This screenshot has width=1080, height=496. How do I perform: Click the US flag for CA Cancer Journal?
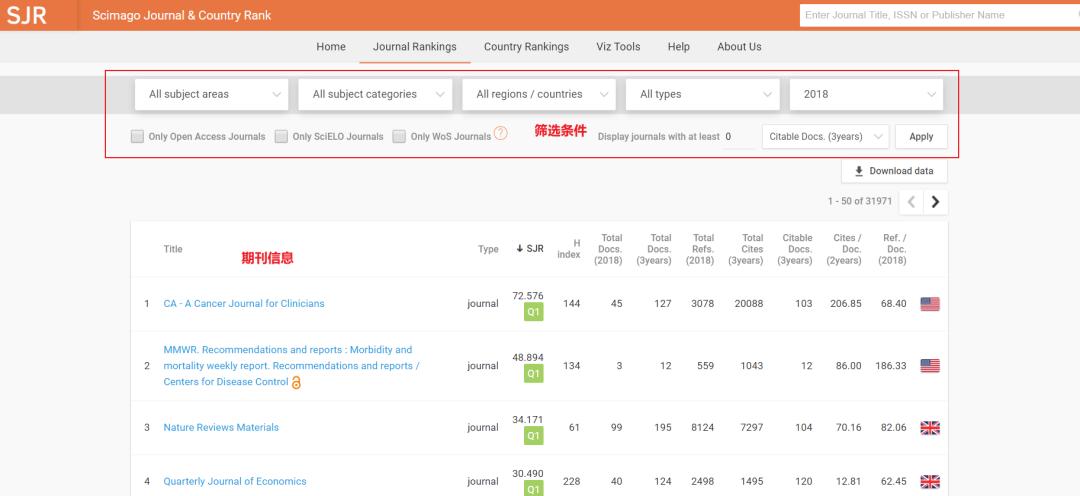click(929, 304)
